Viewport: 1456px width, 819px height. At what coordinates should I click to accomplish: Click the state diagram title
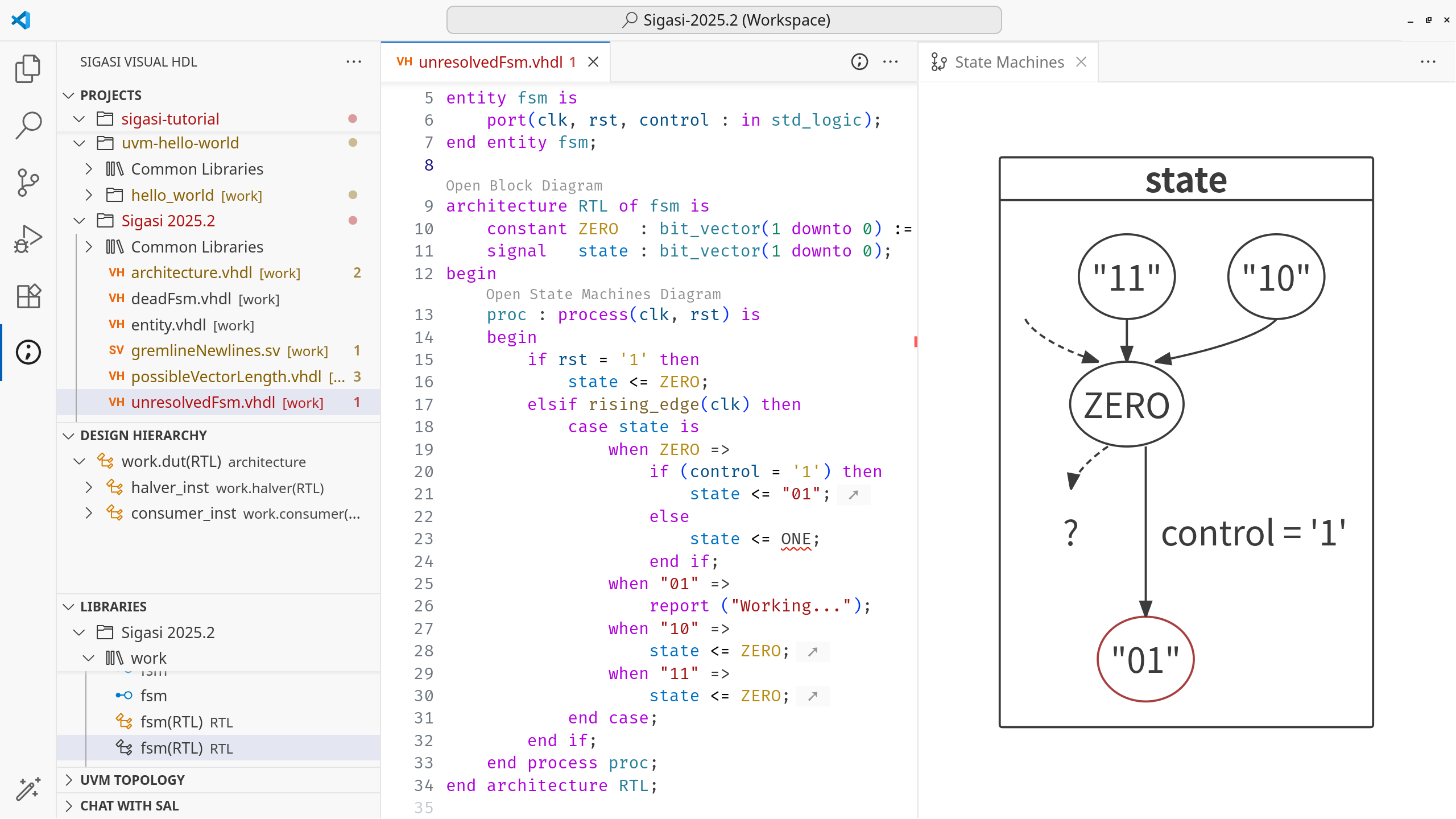click(1186, 180)
